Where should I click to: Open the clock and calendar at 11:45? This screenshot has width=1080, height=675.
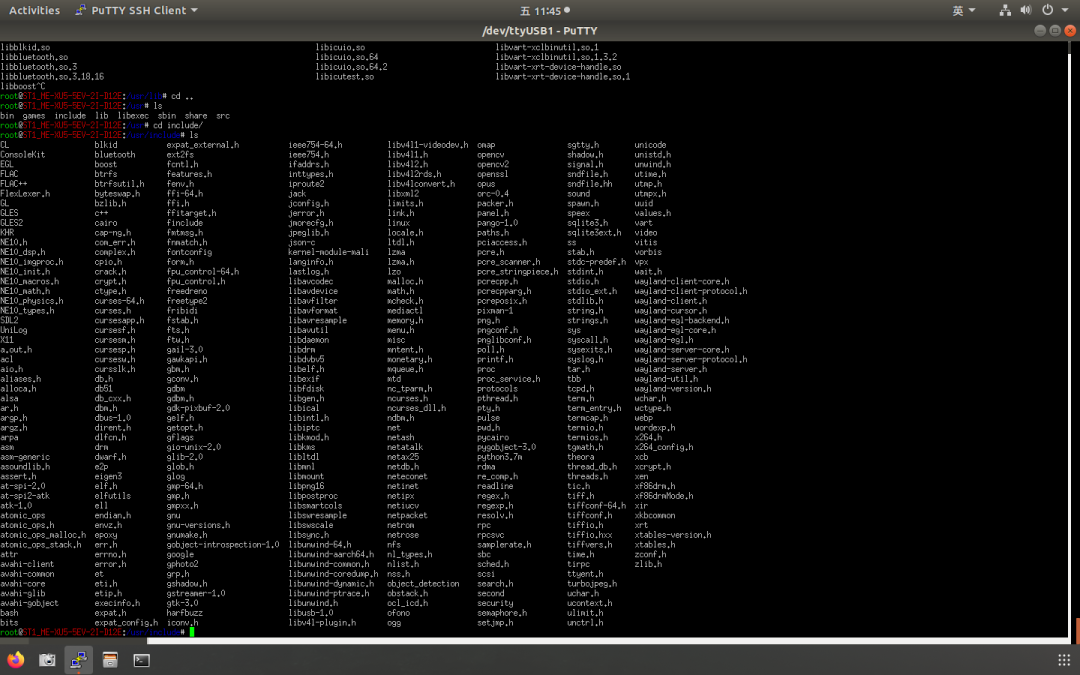[x=545, y=10]
